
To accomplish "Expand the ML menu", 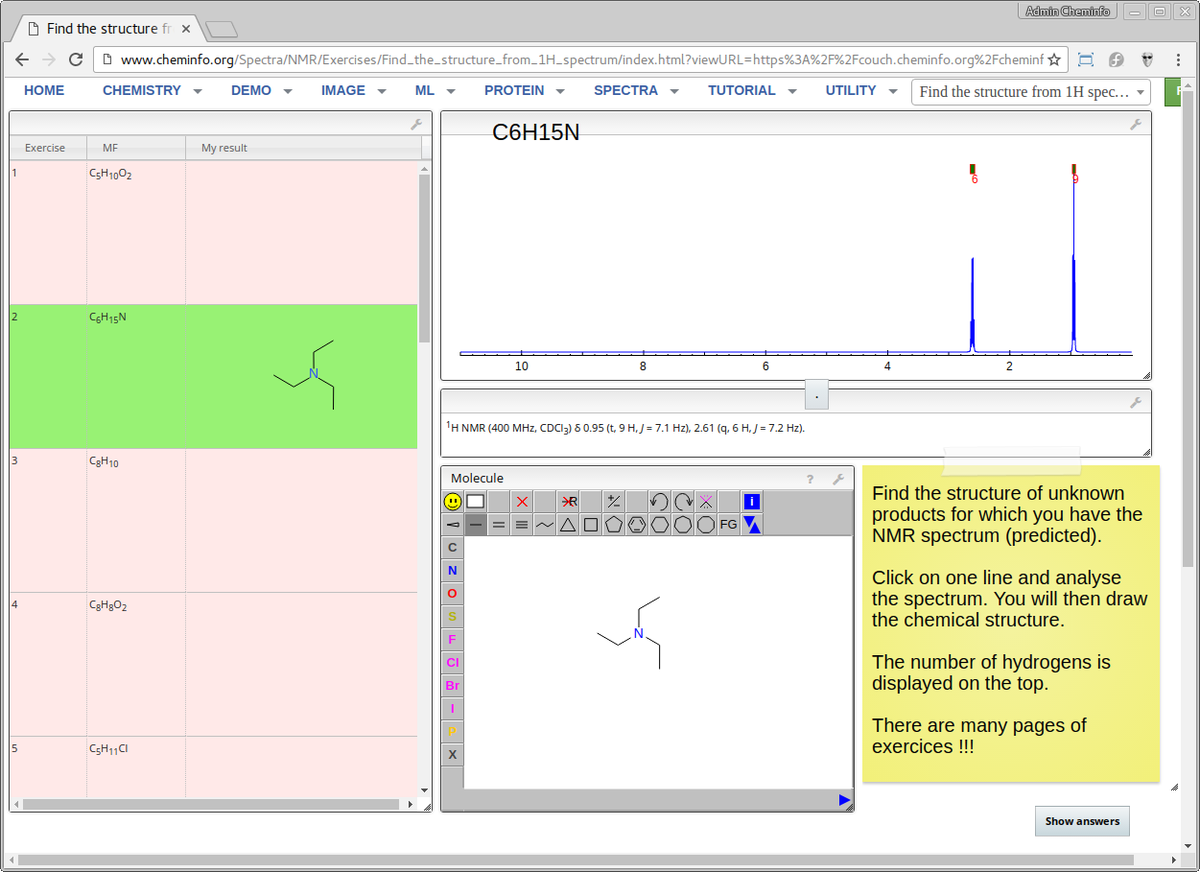I will pyautogui.click(x=435, y=90).
